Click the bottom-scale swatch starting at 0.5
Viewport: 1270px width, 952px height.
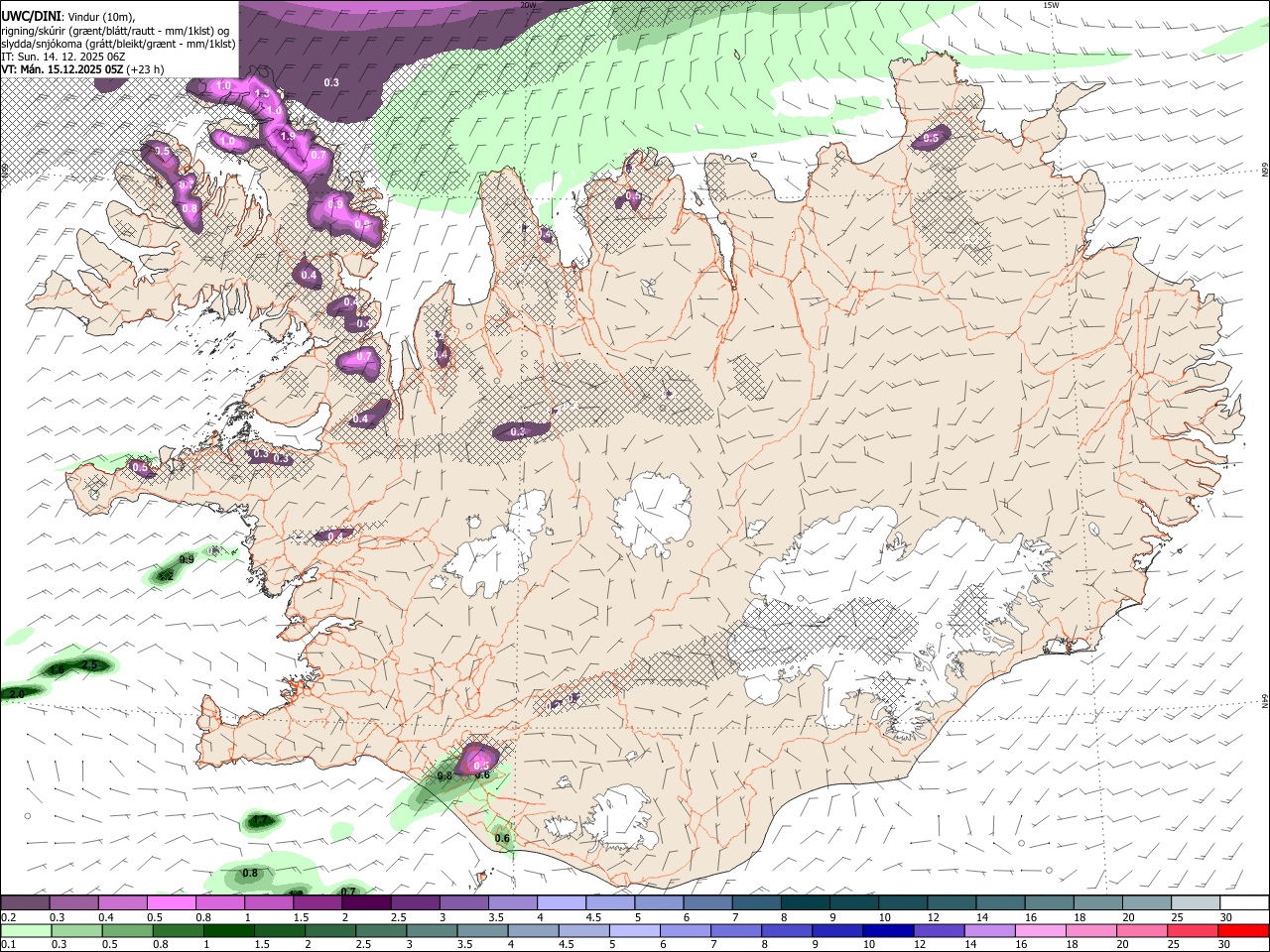pos(126,930)
